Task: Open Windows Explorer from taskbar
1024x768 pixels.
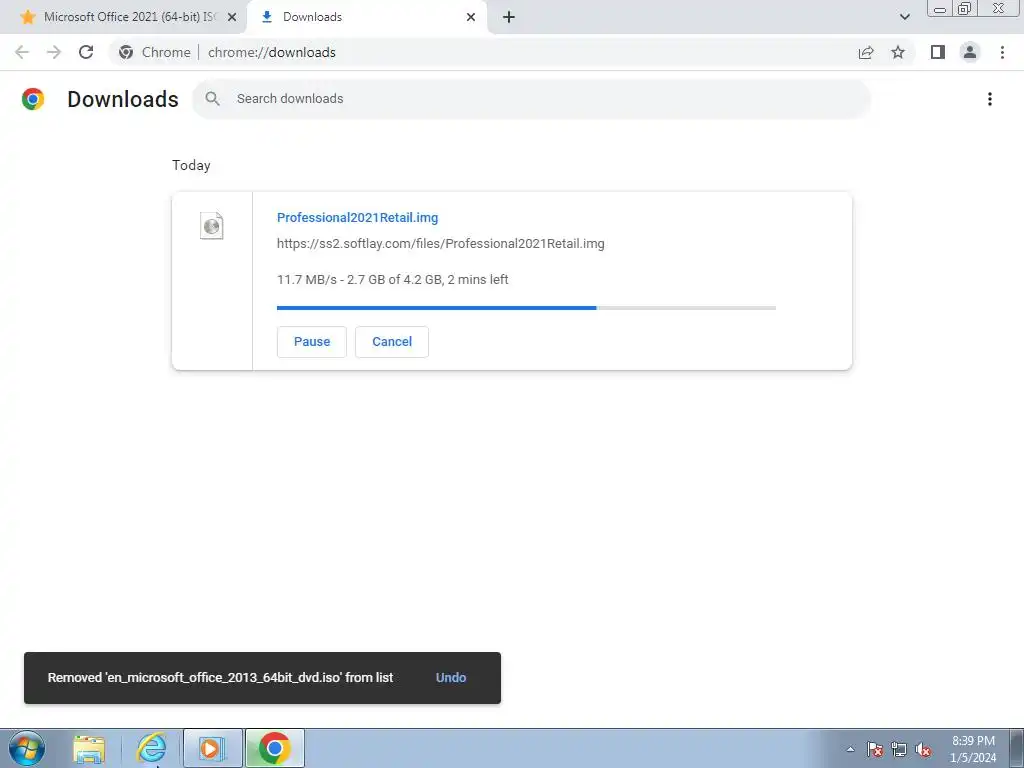Action: [89, 748]
